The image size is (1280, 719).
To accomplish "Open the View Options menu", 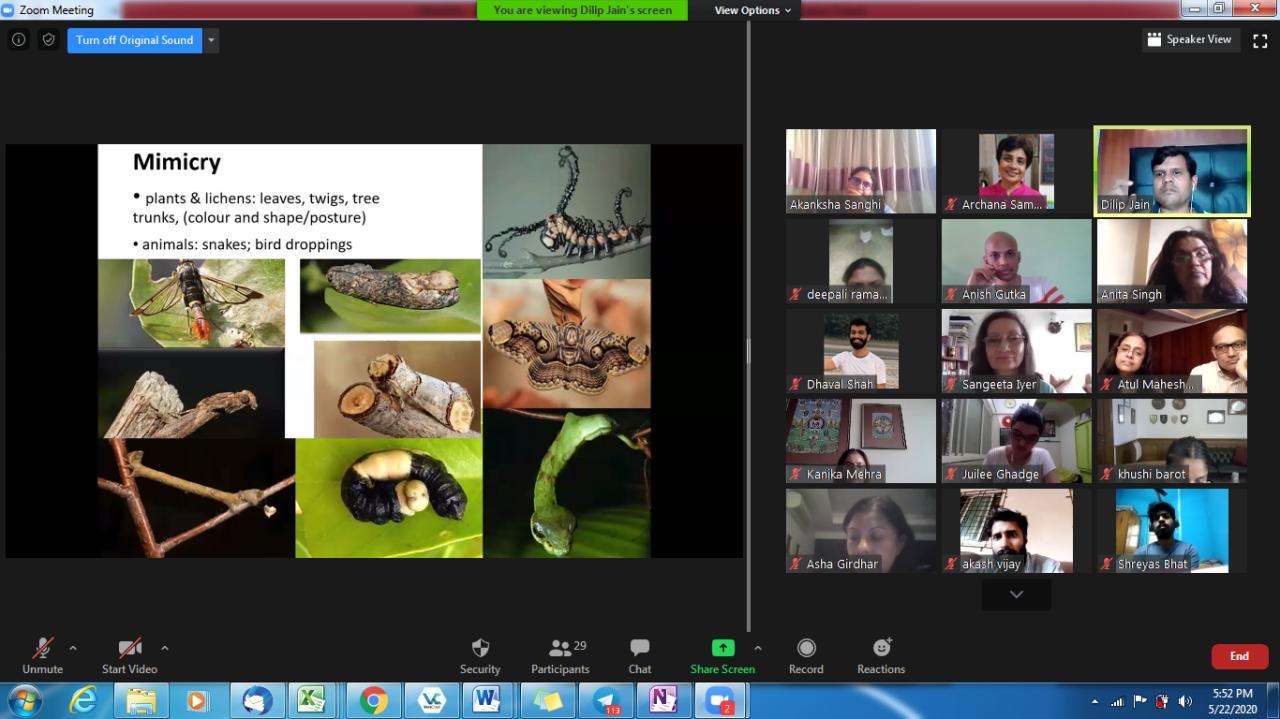I will [752, 10].
